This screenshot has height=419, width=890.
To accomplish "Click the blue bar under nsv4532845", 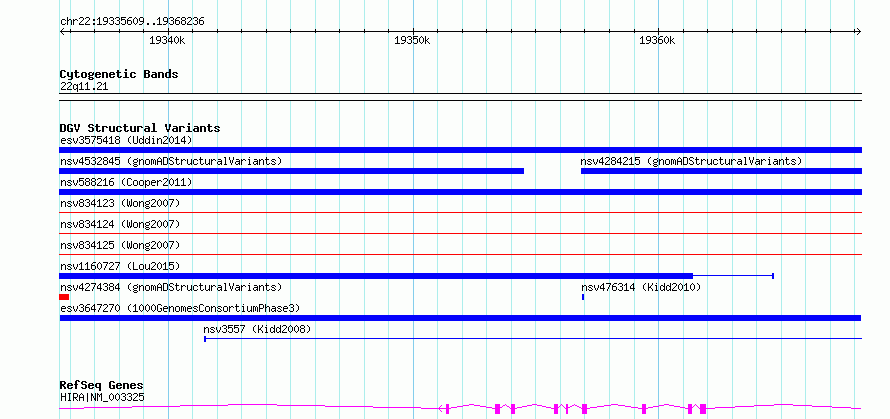I will coord(291,171).
